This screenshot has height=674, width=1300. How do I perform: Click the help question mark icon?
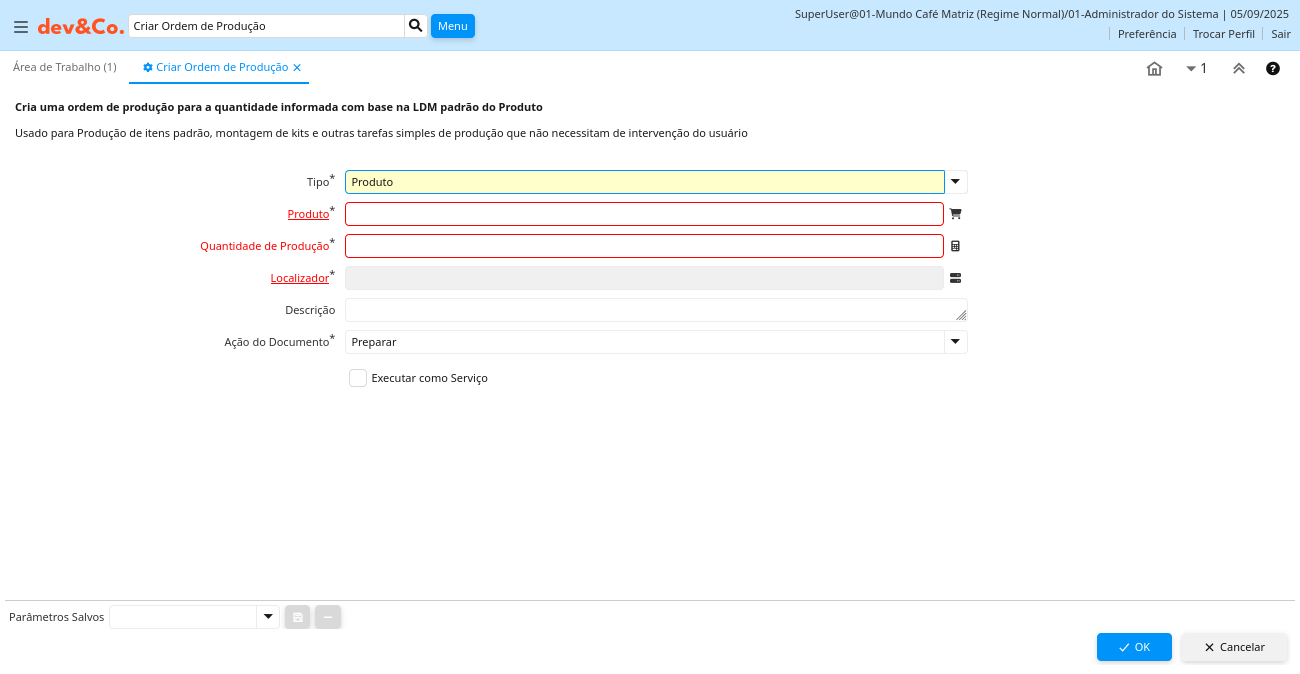click(1273, 68)
